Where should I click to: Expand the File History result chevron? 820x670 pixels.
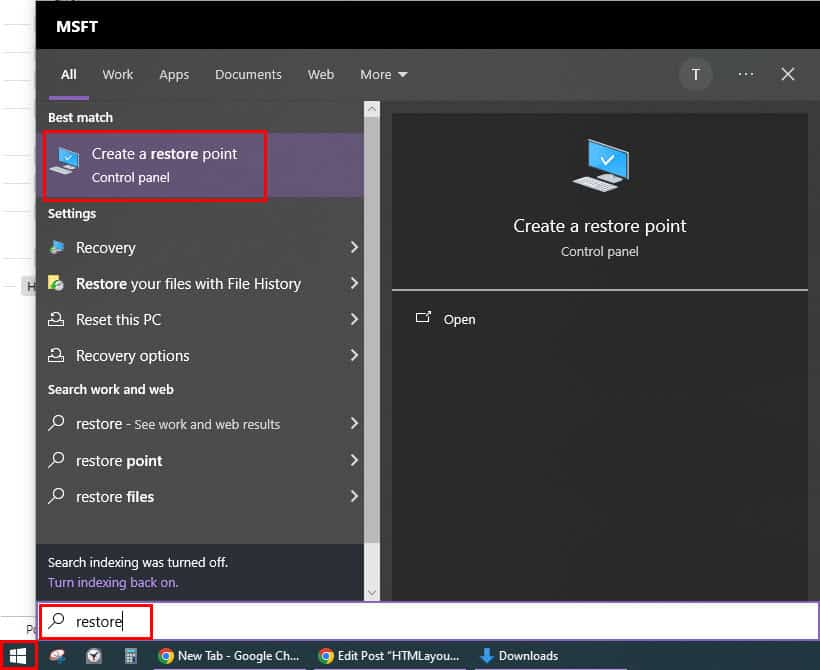[354, 283]
